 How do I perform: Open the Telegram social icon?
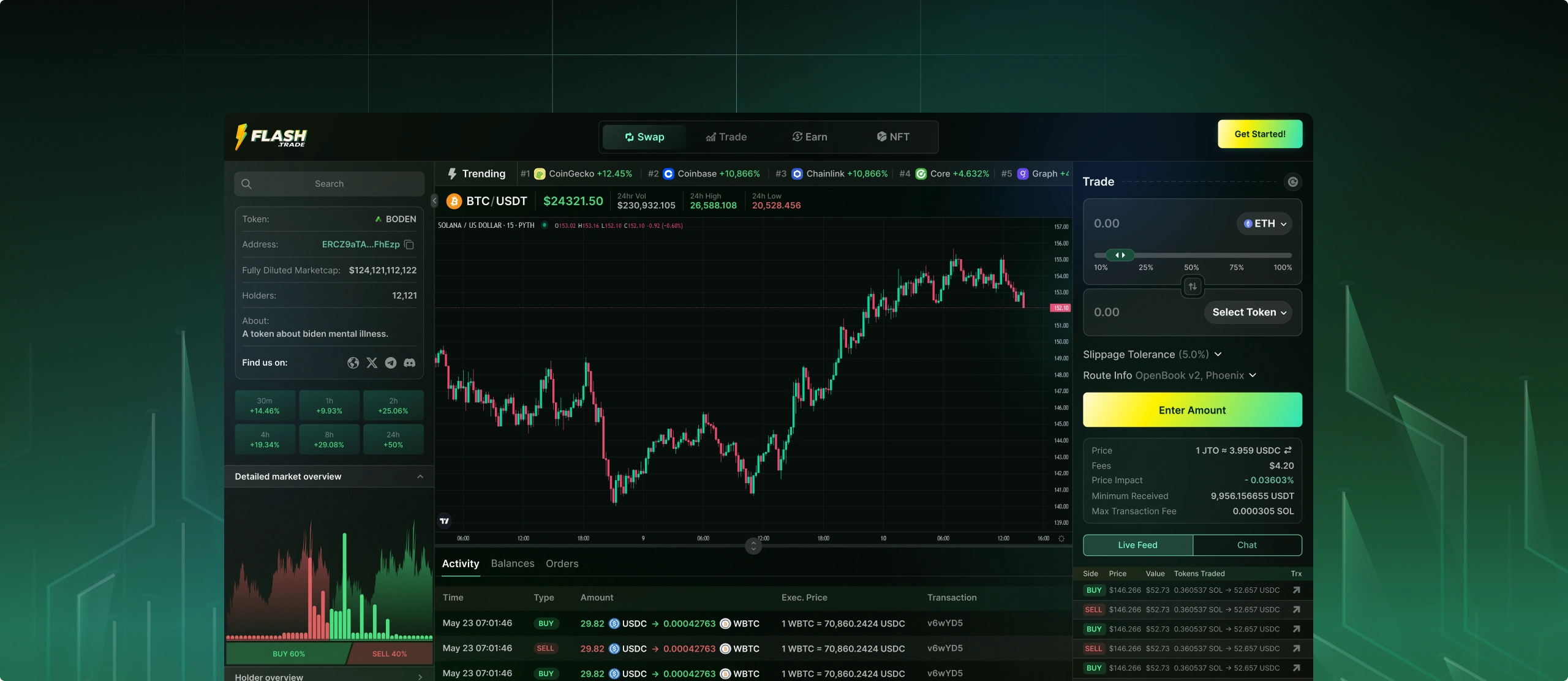click(391, 363)
